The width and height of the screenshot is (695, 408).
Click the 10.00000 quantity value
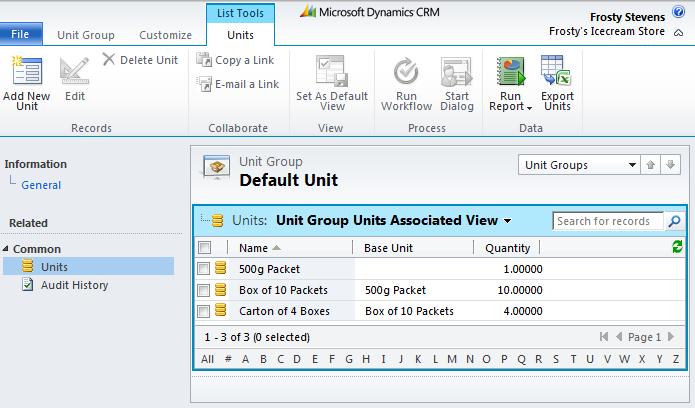tap(520, 290)
